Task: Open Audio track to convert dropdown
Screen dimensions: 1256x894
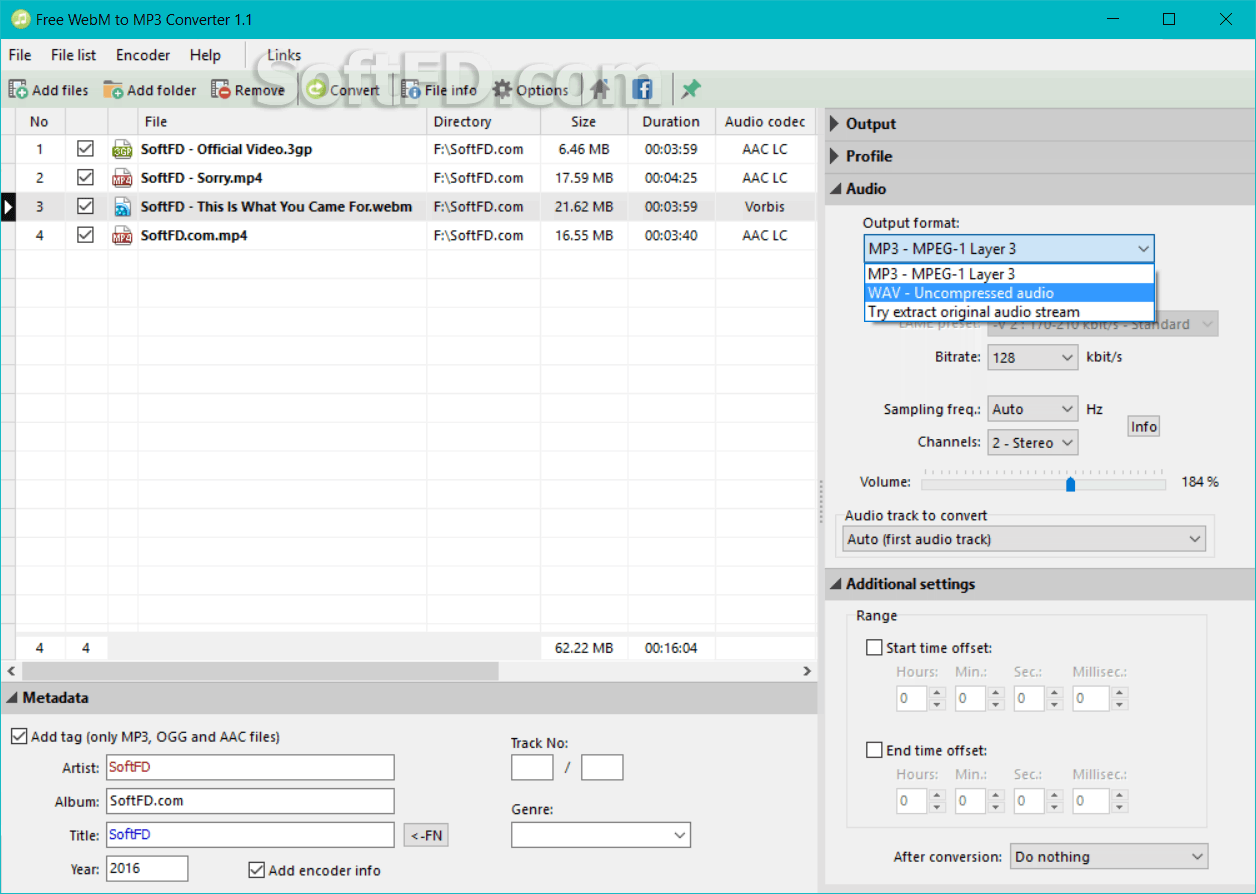Action: click(1025, 539)
